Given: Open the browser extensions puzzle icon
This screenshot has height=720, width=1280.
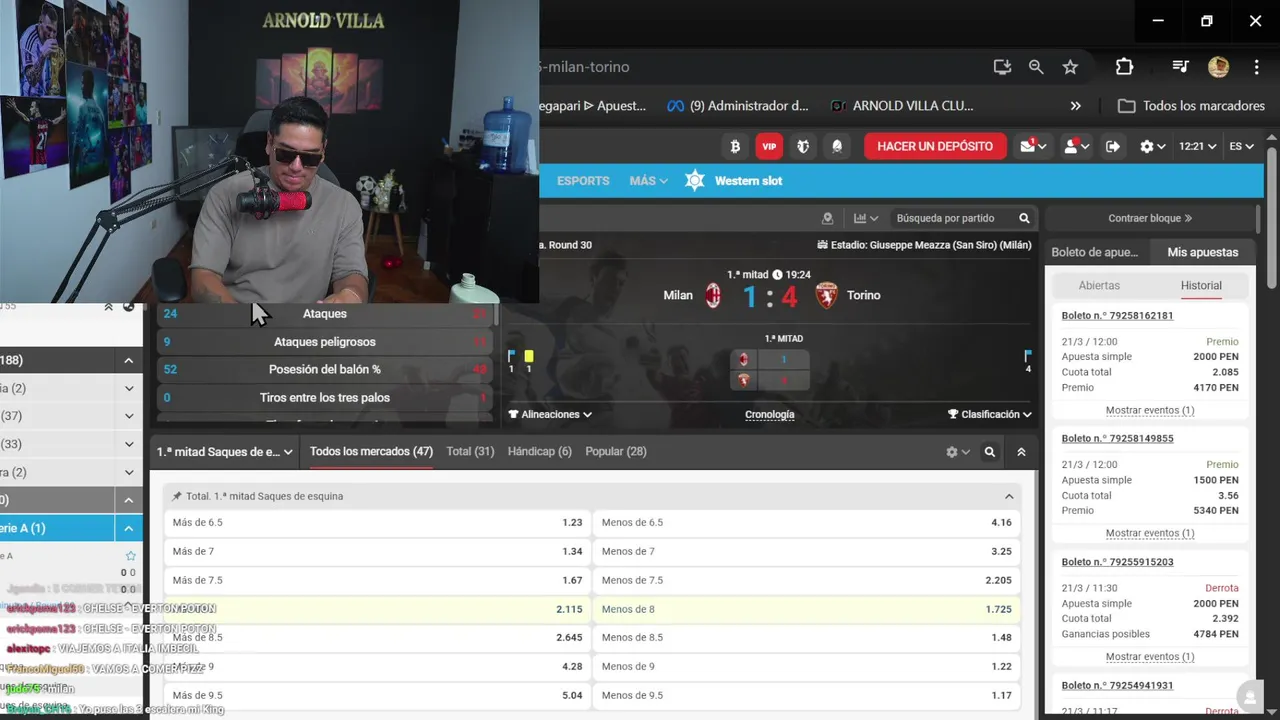Looking at the screenshot, I should (1124, 67).
